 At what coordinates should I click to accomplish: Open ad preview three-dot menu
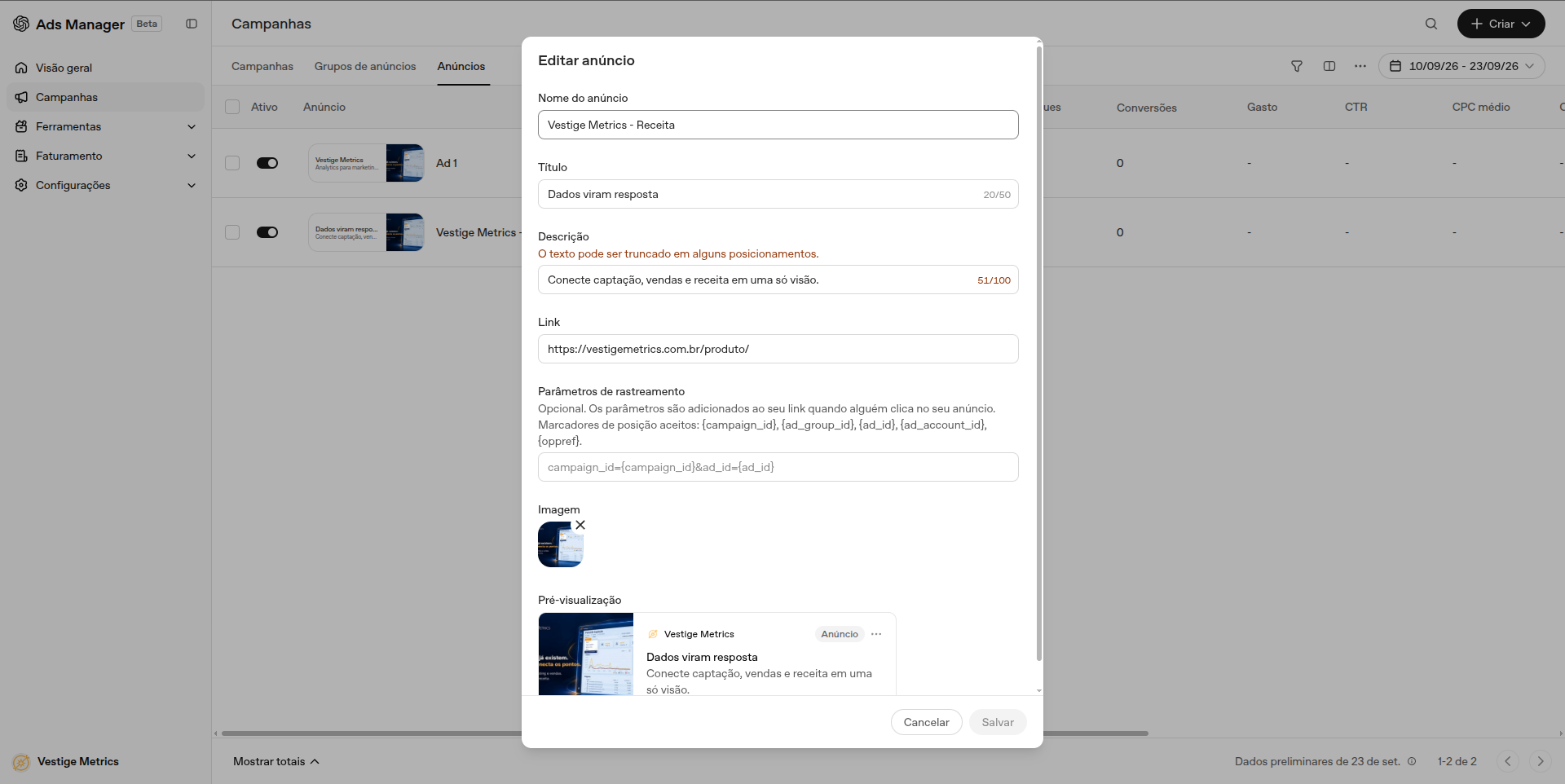tap(876, 634)
